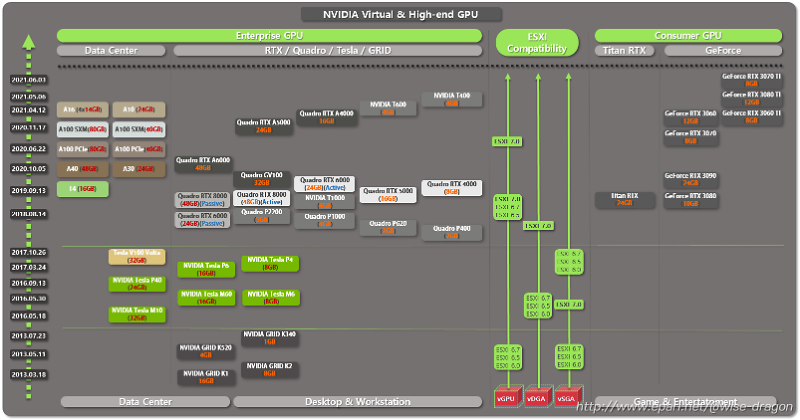
Task: Select the Quadro P400 box
Action: [452, 232]
